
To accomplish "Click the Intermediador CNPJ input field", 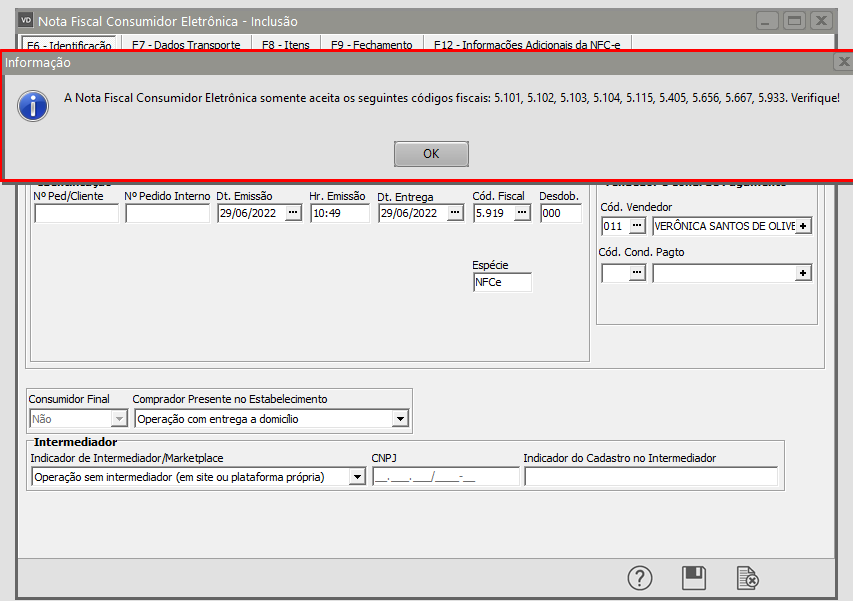I will coord(445,477).
